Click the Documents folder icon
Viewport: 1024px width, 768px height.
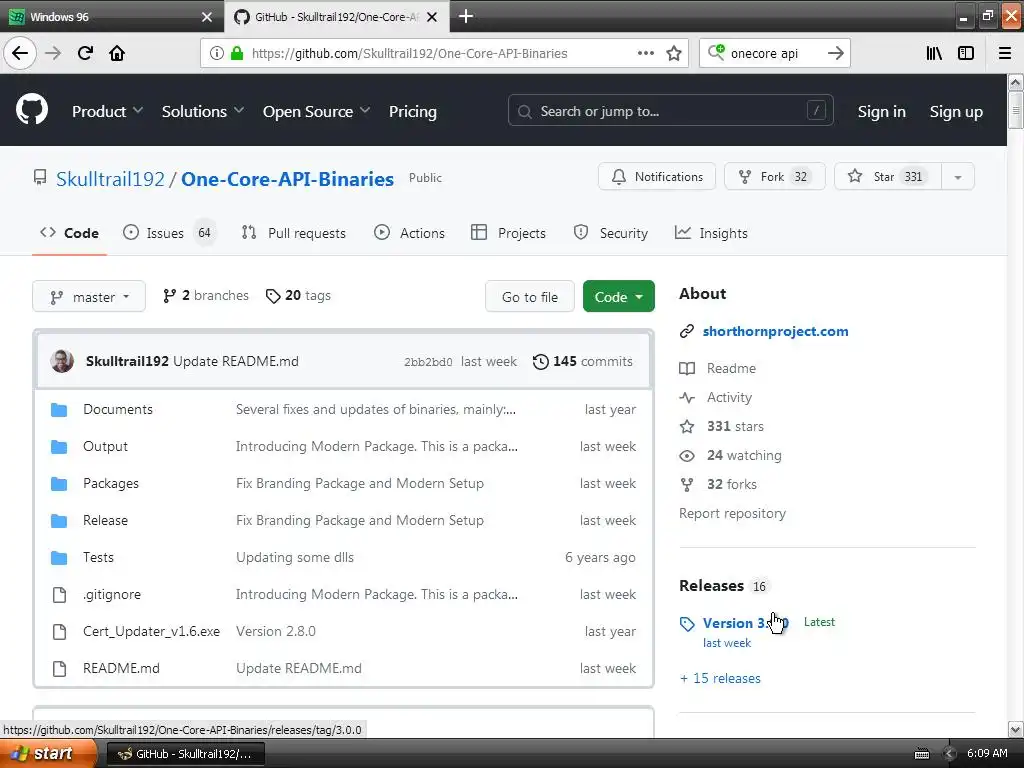pos(59,409)
